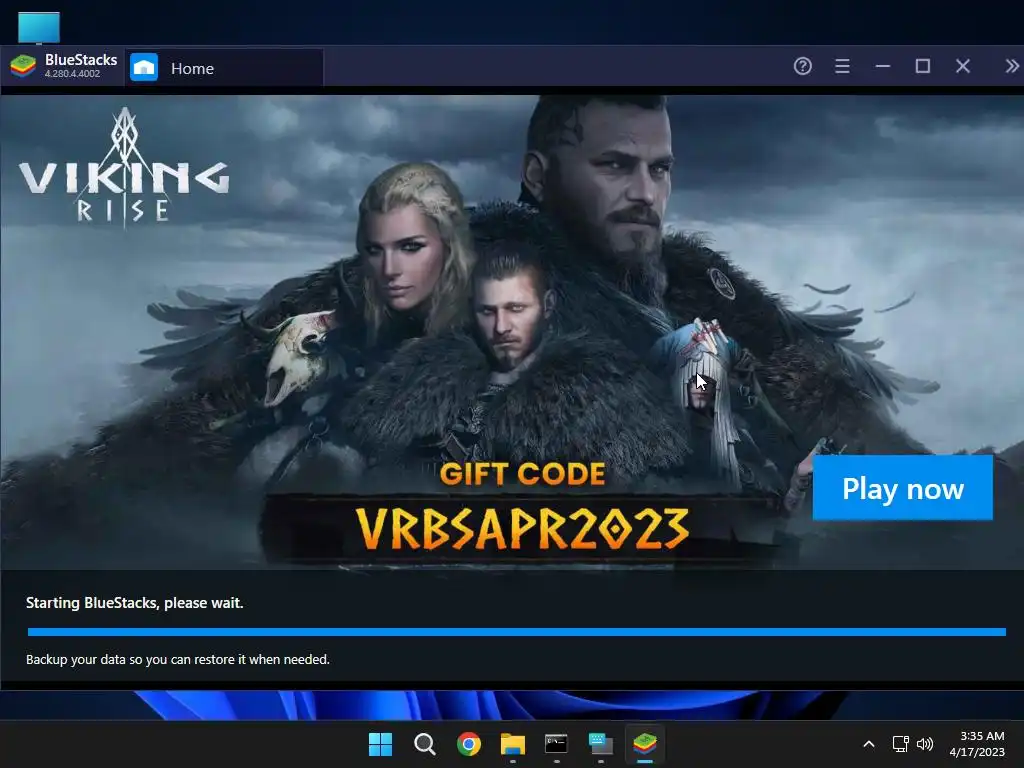Image resolution: width=1024 pixels, height=768 pixels.
Task: Click the BlueStacks taskbar icon
Action: [645, 743]
